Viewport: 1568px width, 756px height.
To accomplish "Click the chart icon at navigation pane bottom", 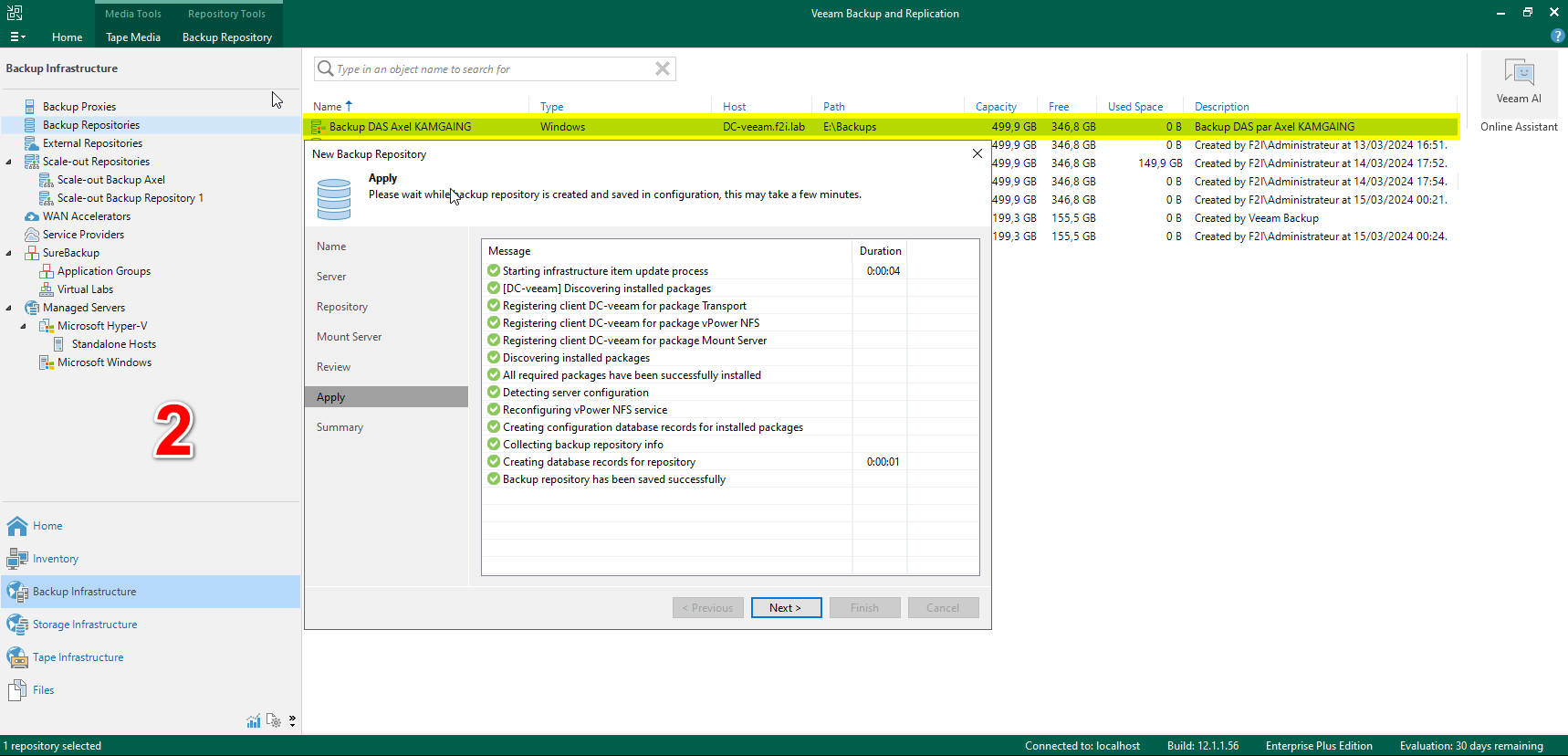I will [x=254, y=721].
